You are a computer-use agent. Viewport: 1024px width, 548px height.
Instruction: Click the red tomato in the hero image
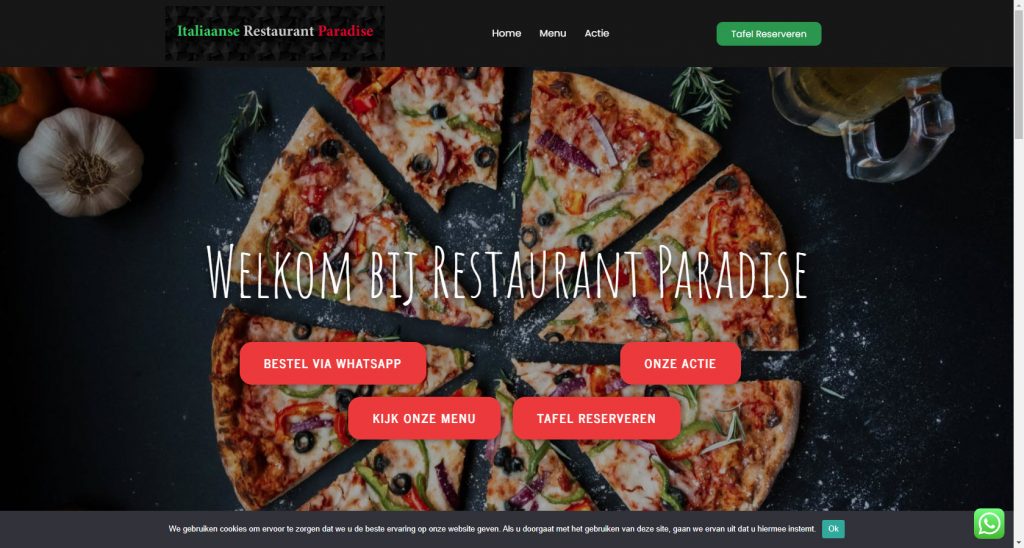pos(104,90)
